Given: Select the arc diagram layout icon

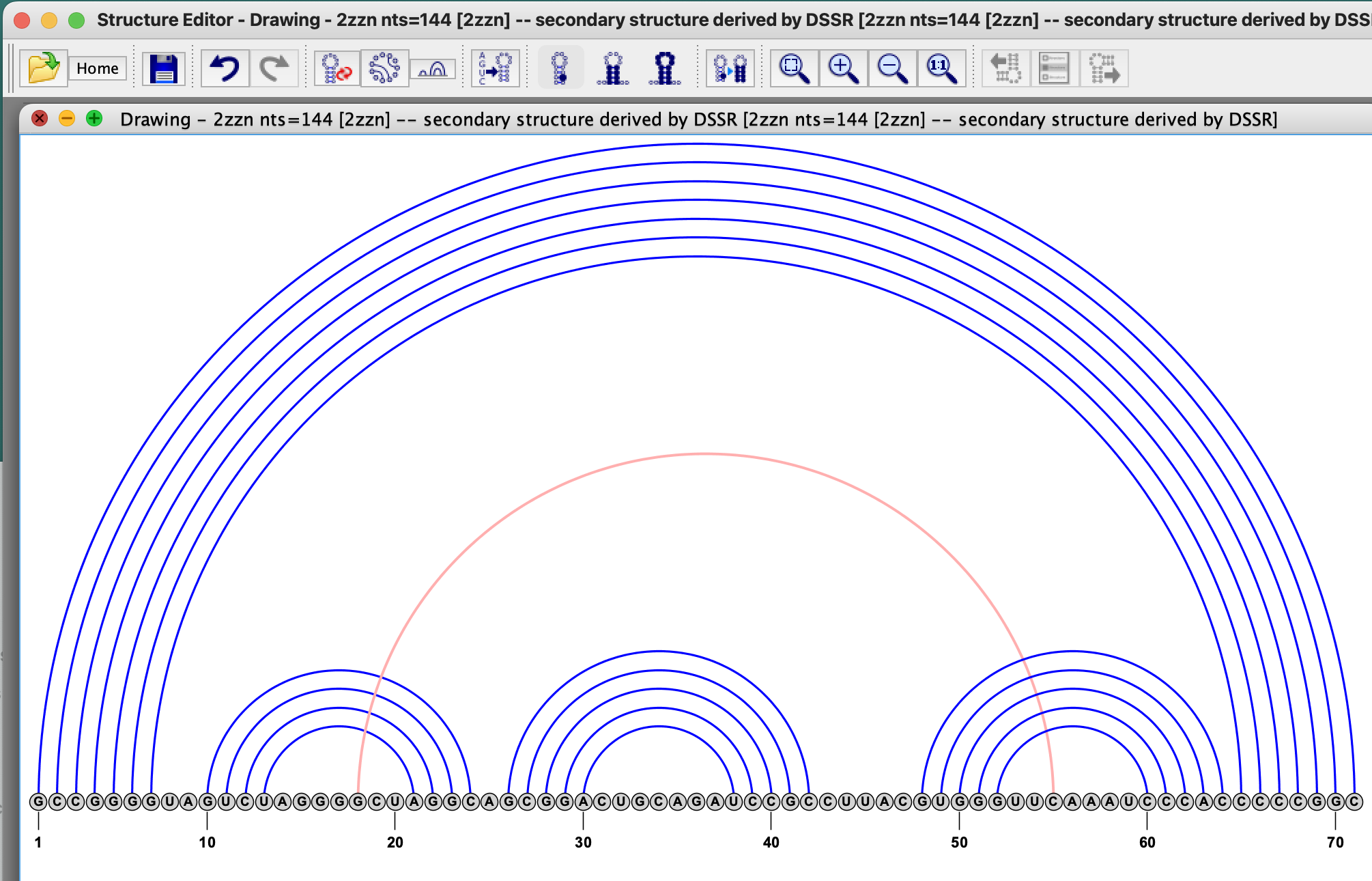Looking at the screenshot, I should point(433,69).
